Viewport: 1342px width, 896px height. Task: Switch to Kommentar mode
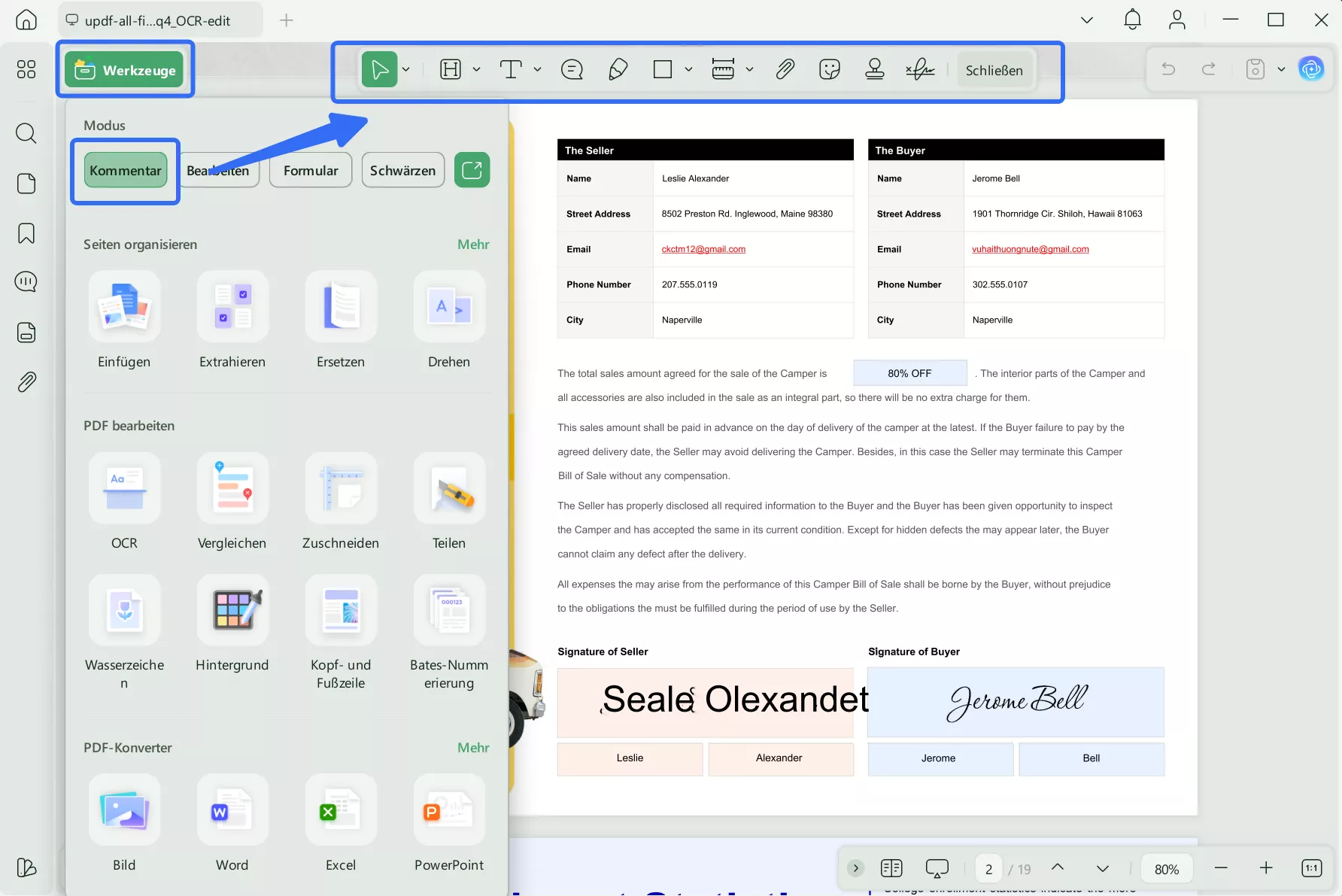(125, 170)
